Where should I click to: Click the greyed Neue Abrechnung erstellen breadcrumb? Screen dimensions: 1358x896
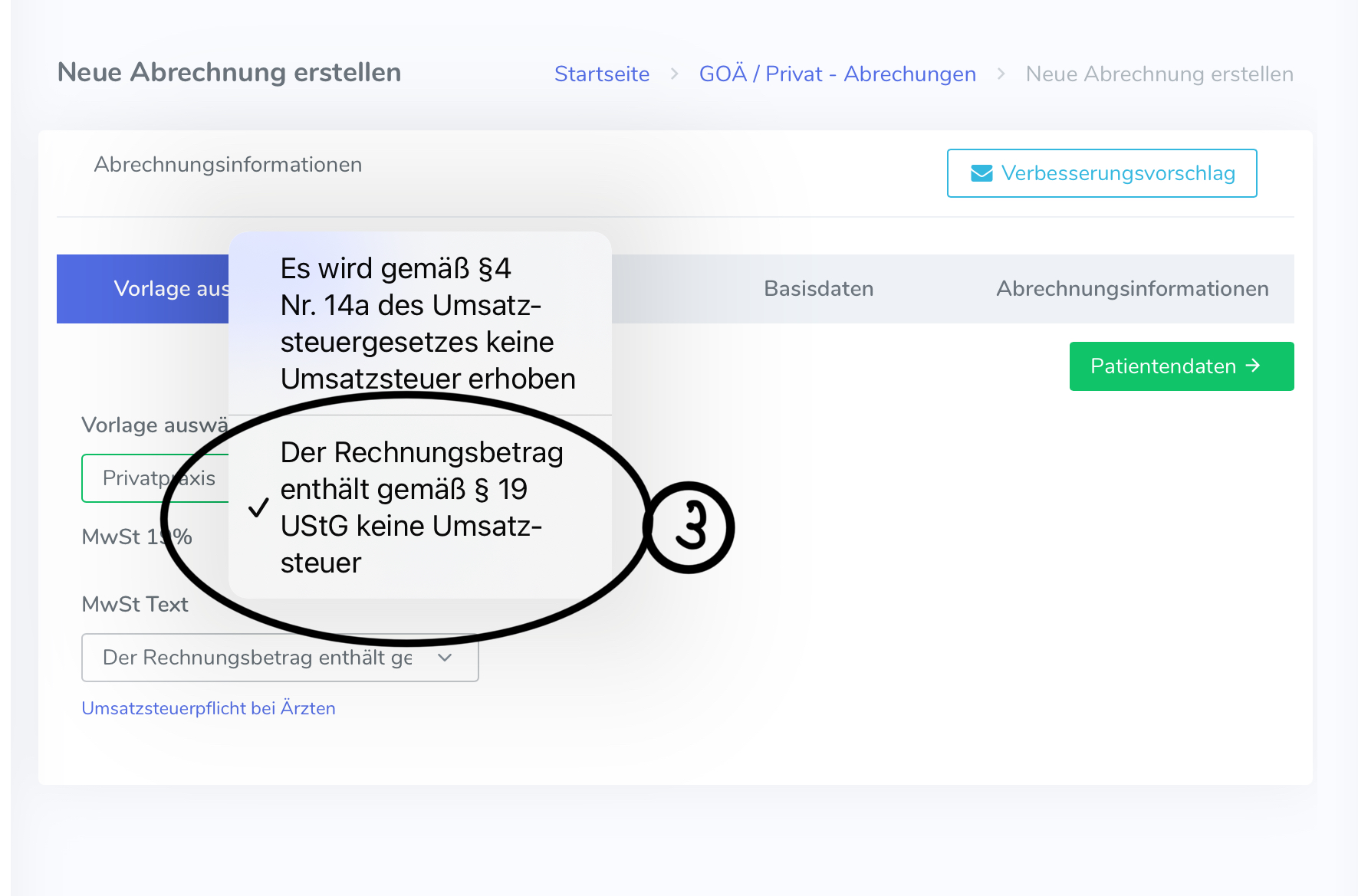pyautogui.click(x=1159, y=74)
